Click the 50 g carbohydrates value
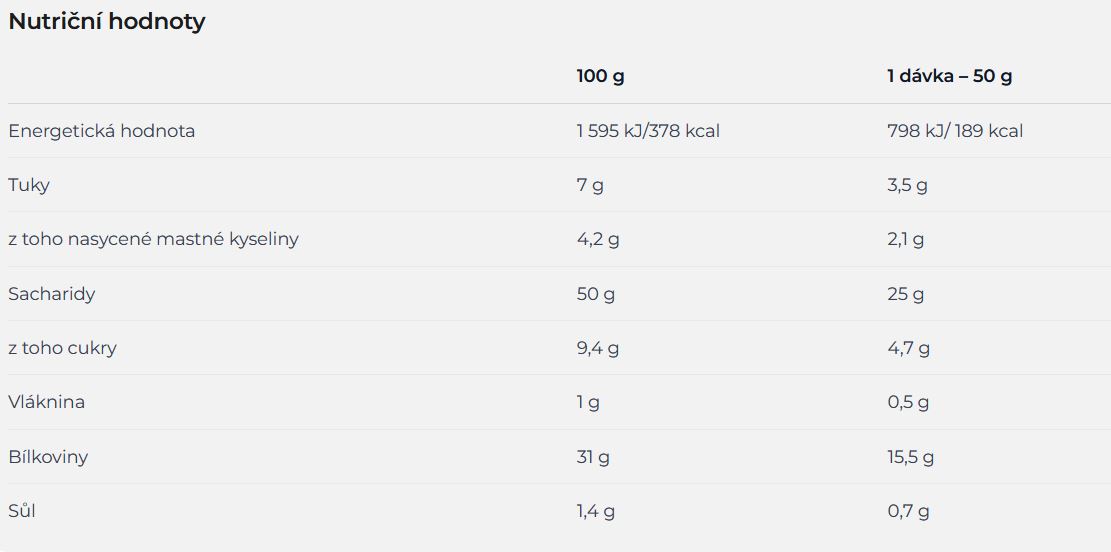 596,294
